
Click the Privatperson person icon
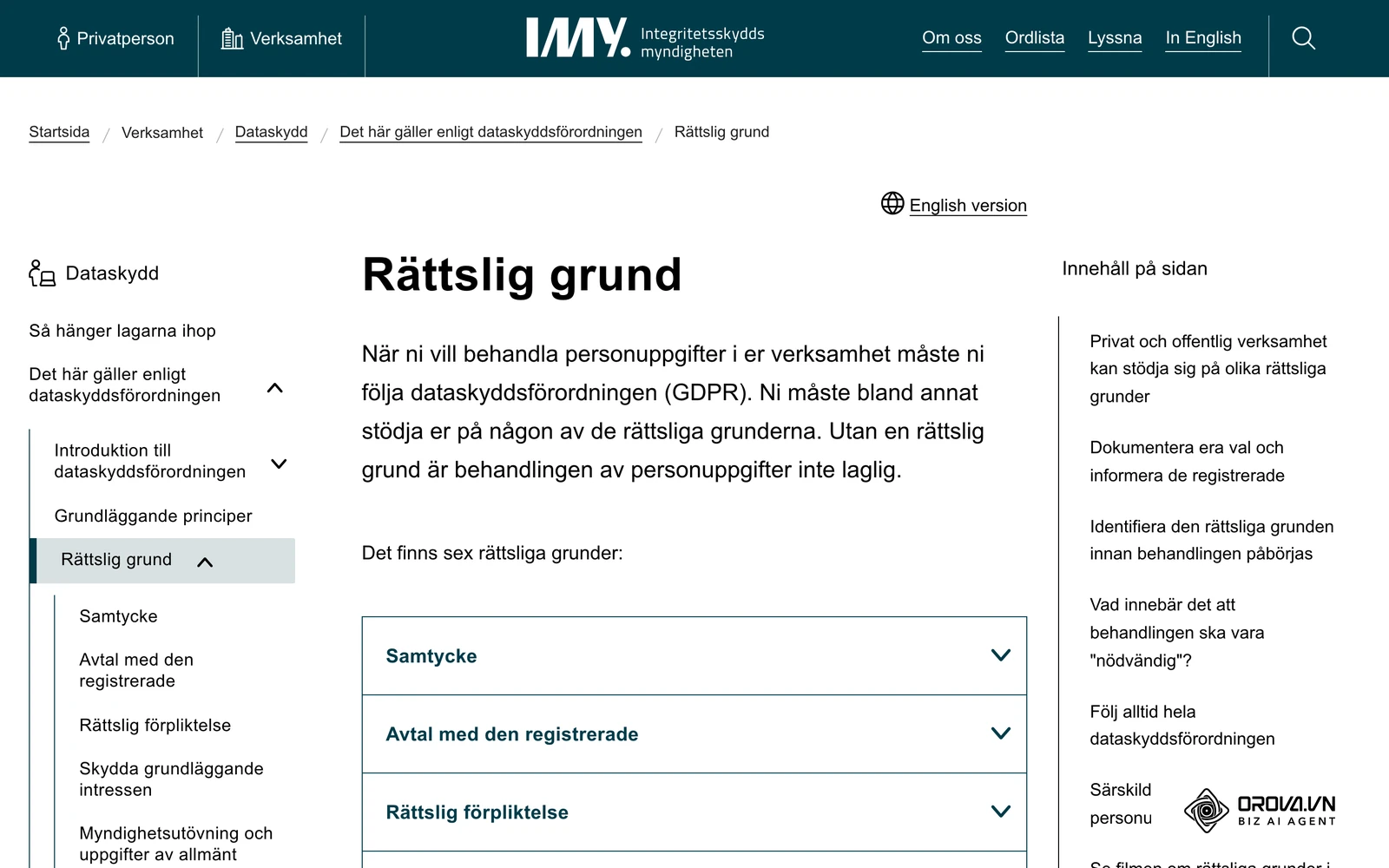pos(63,38)
